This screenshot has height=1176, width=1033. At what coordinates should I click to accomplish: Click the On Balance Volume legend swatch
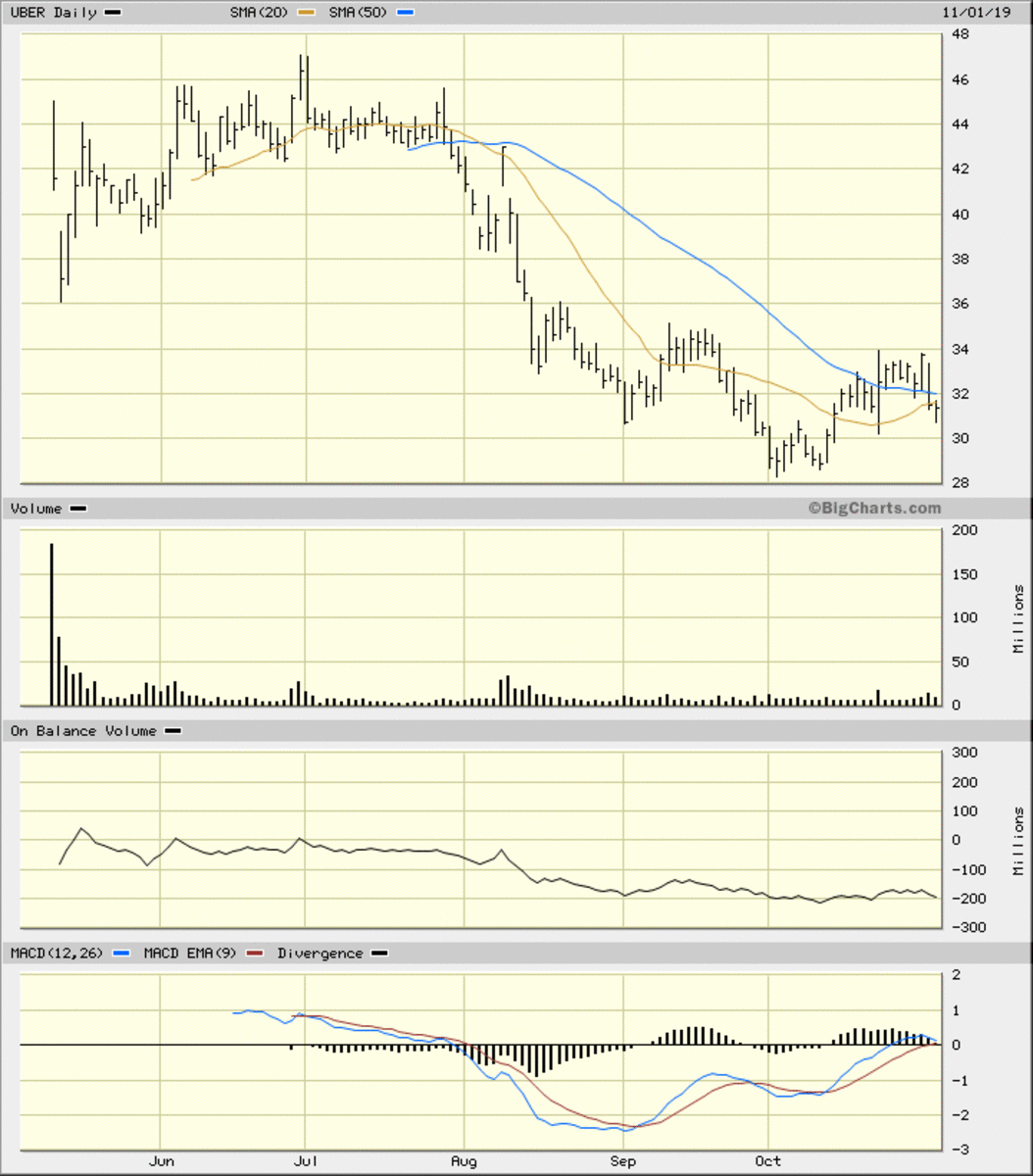[172, 731]
